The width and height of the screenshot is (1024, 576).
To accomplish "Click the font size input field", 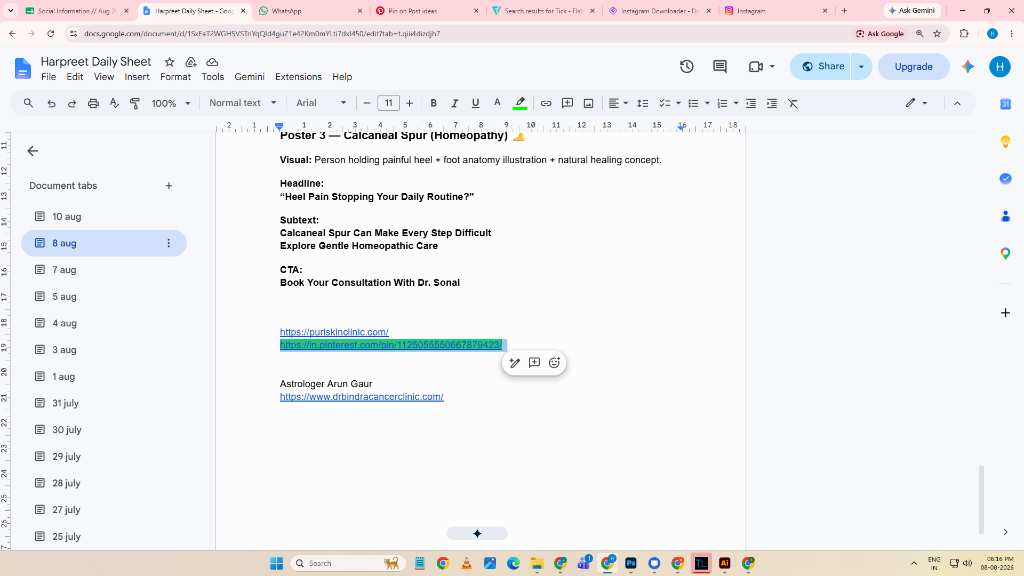I will tap(389, 103).
